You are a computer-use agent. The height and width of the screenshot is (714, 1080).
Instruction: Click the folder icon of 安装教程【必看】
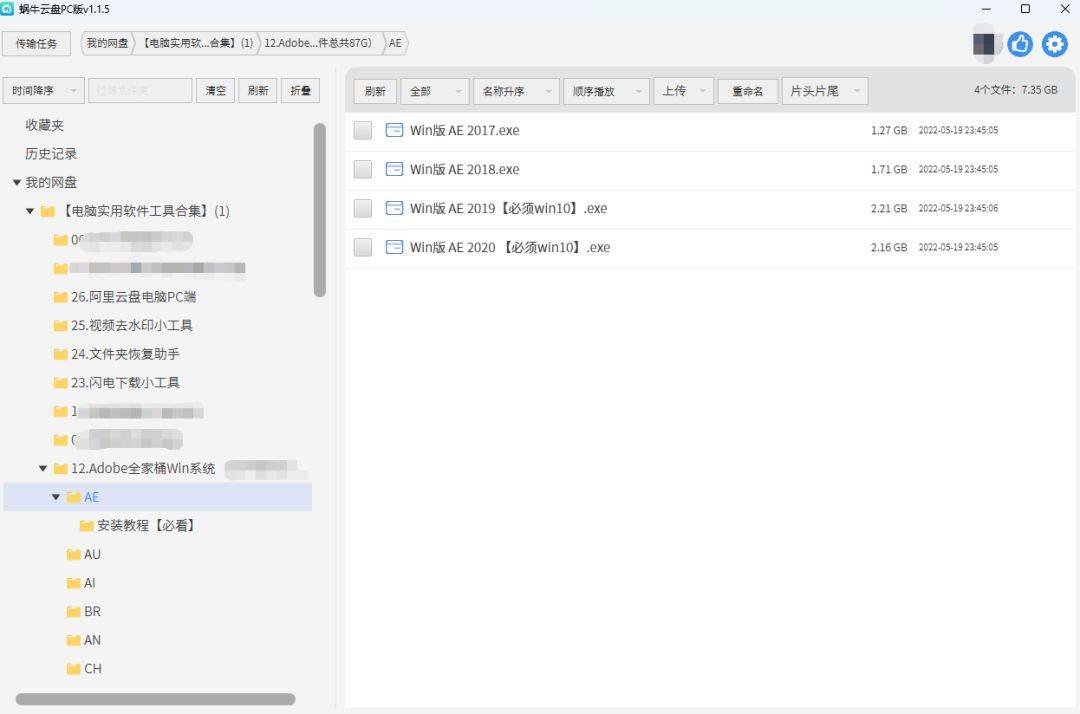pos(86,526)
